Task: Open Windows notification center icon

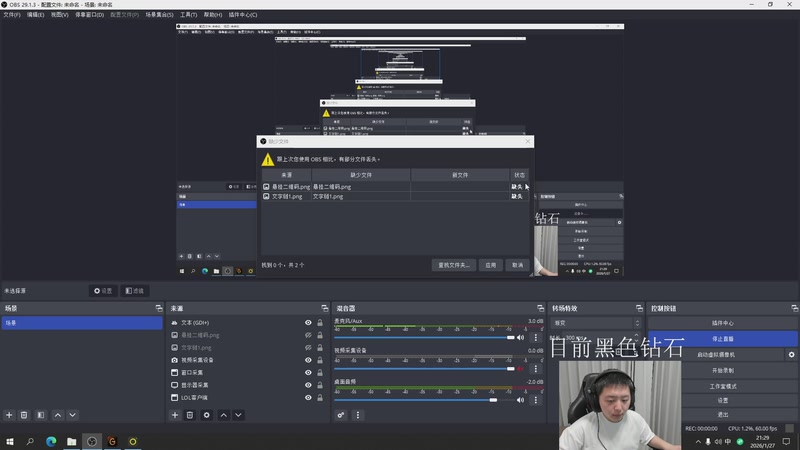Action: click(786, 442)
